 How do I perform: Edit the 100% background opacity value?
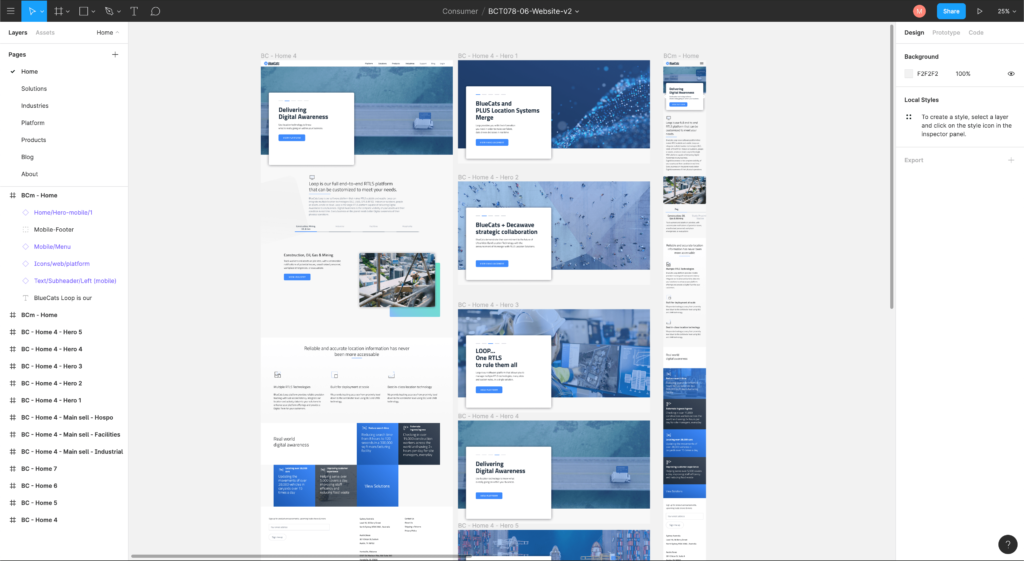963,74
